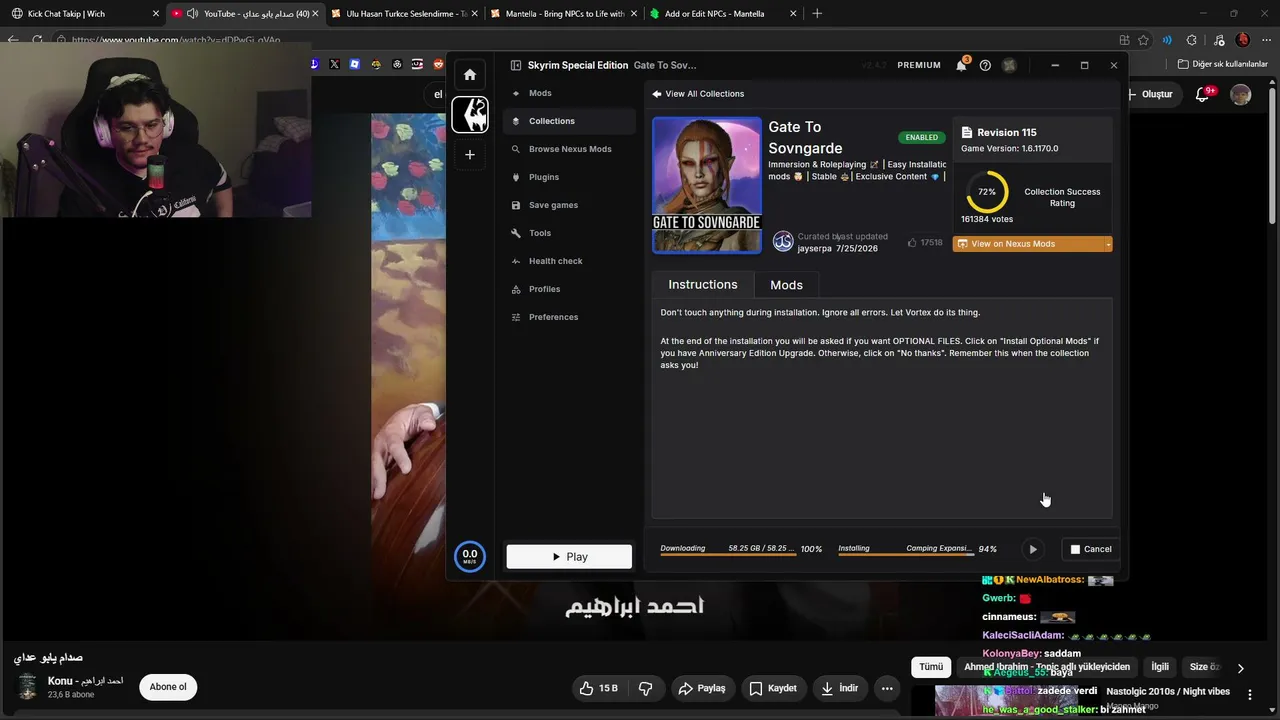The width and height of the screenshot is (1280, 720).
Task: Click the green ENABLED badge
Action: coord(921,137)
